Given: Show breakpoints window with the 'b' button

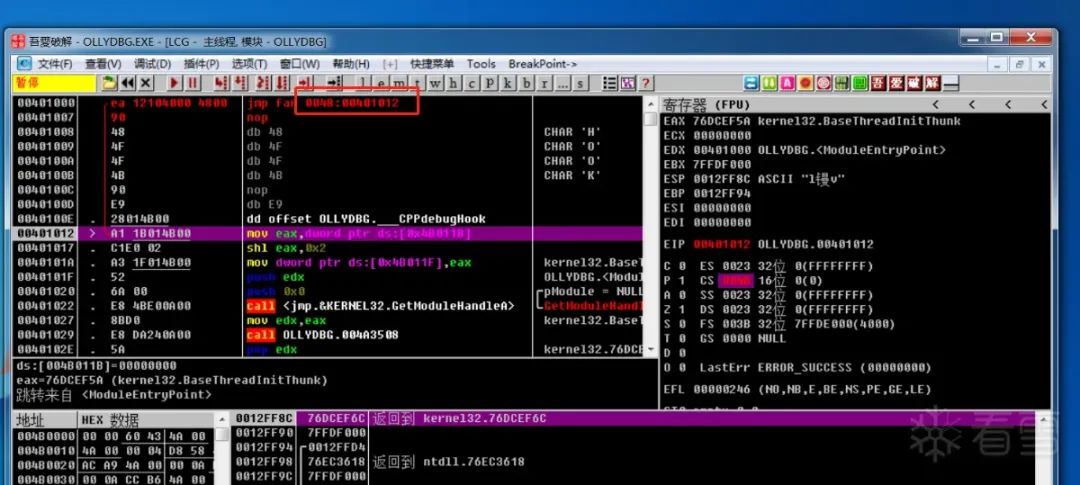Looking at the screenshot, I should click(x=526, y=83).
